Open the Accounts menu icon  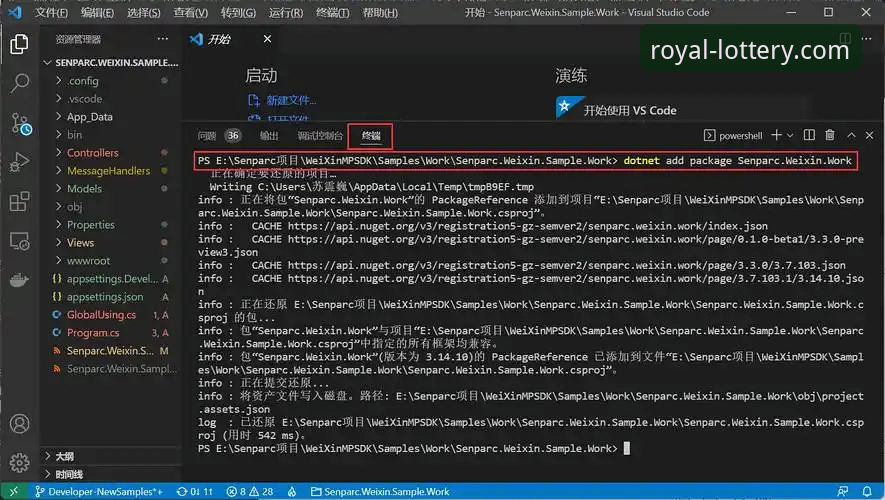[x=19, y=423]
